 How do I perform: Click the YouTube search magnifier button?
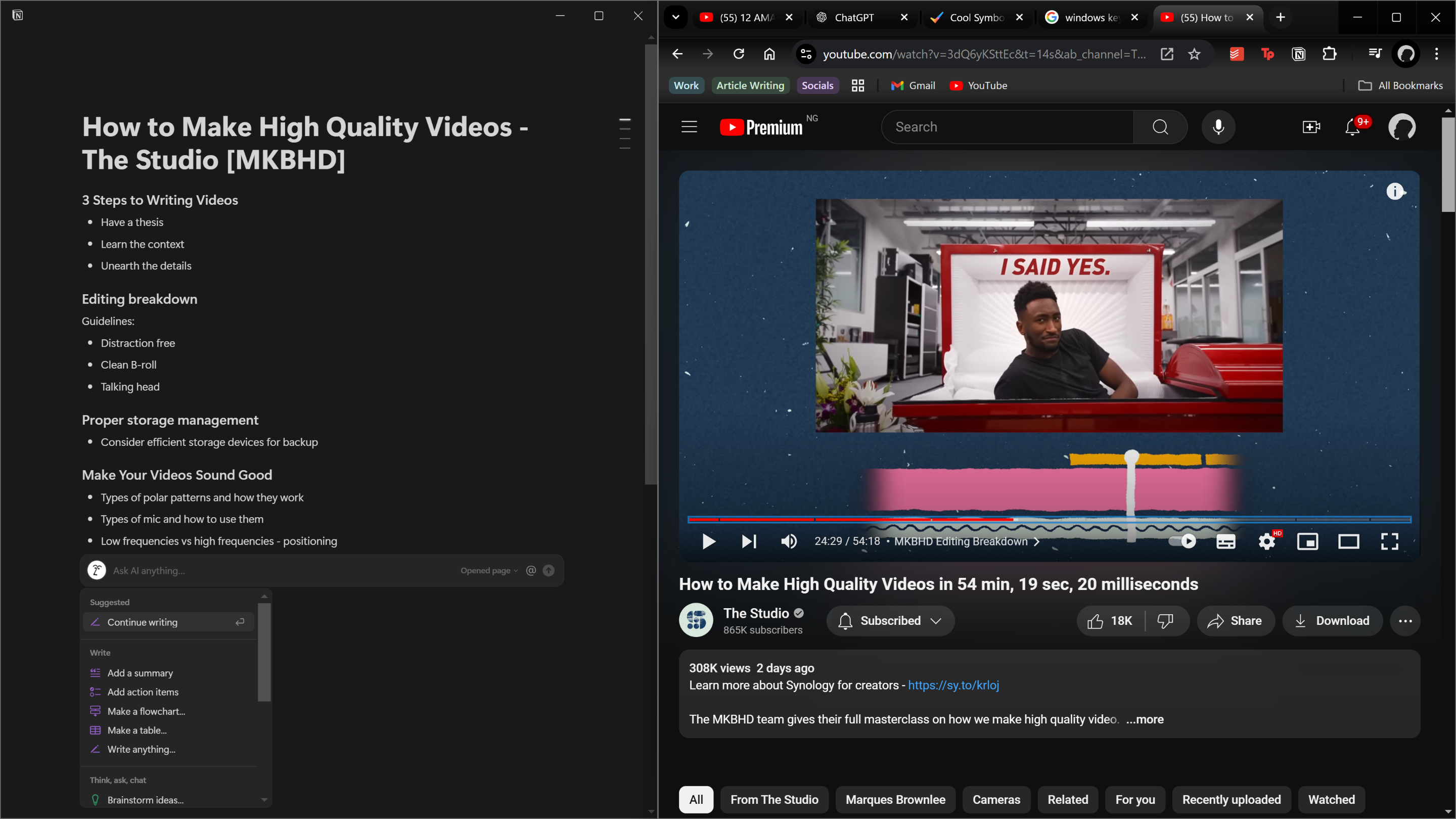[x=1160, y=127]
